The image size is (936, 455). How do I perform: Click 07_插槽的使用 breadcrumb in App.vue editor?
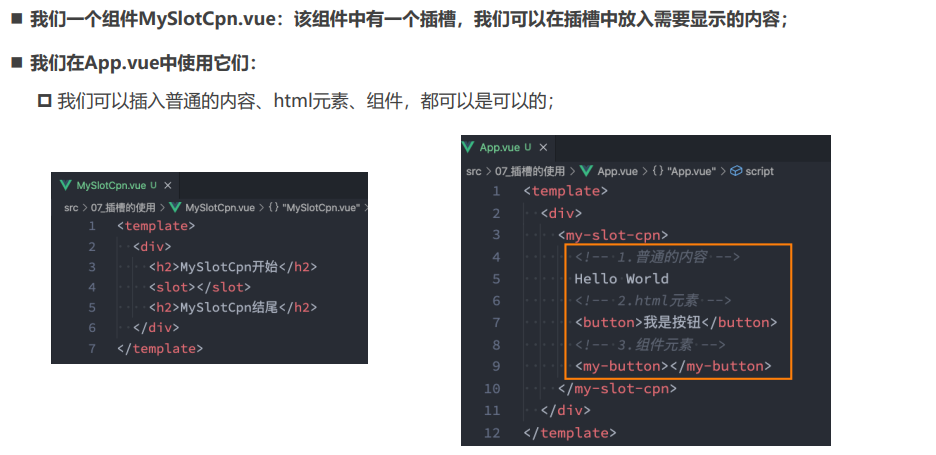point(529,171)
